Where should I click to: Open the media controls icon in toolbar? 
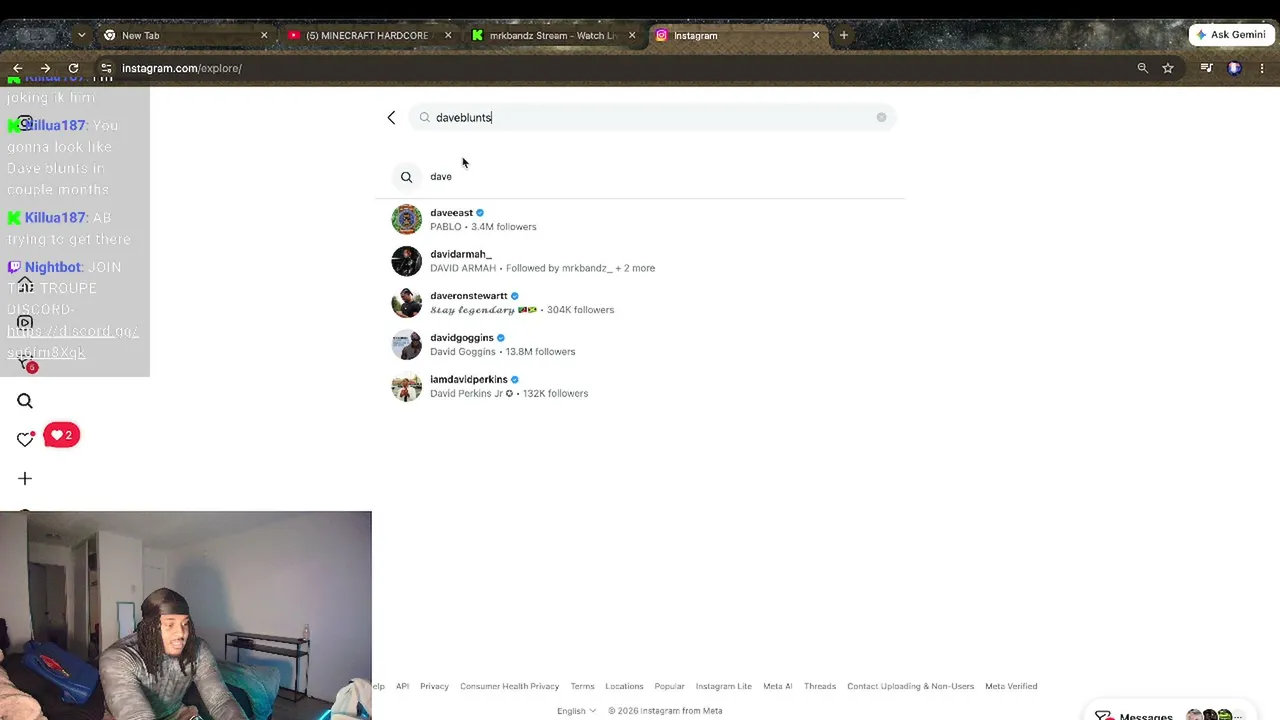click(1207, 68)
